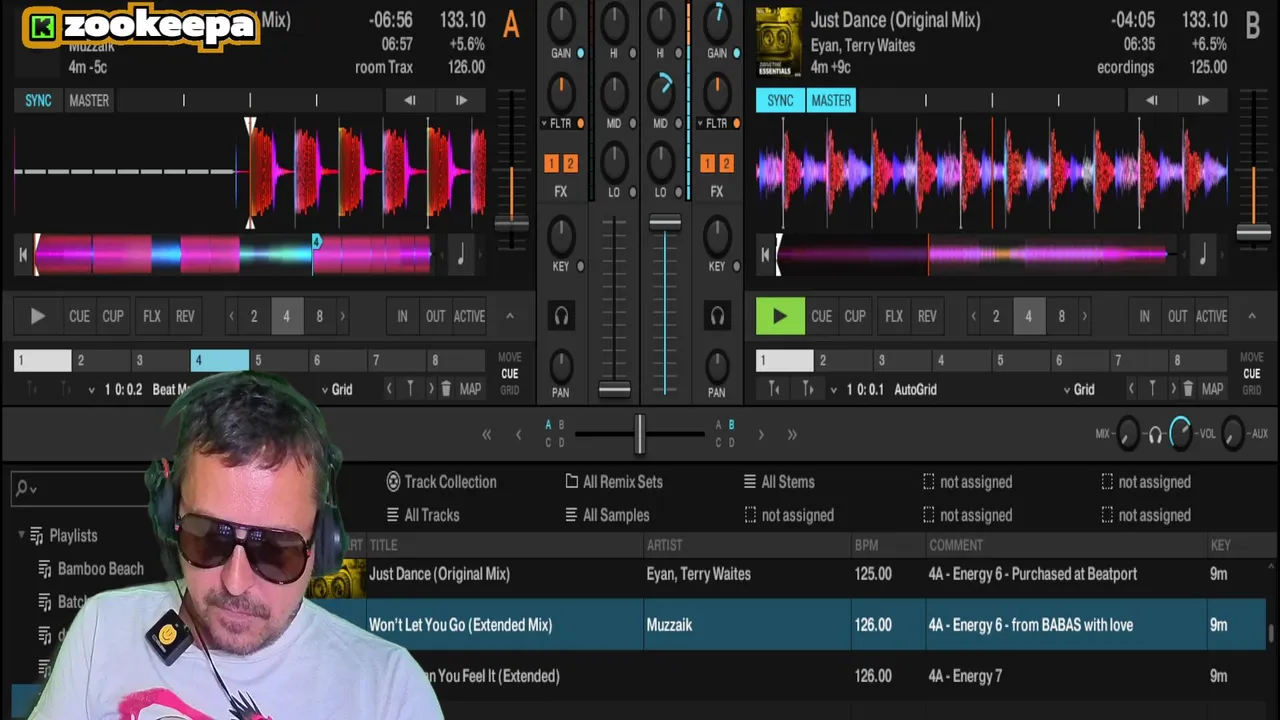Go to previous cue marker on deck B
1280x720 pixels.
(774, 389)
